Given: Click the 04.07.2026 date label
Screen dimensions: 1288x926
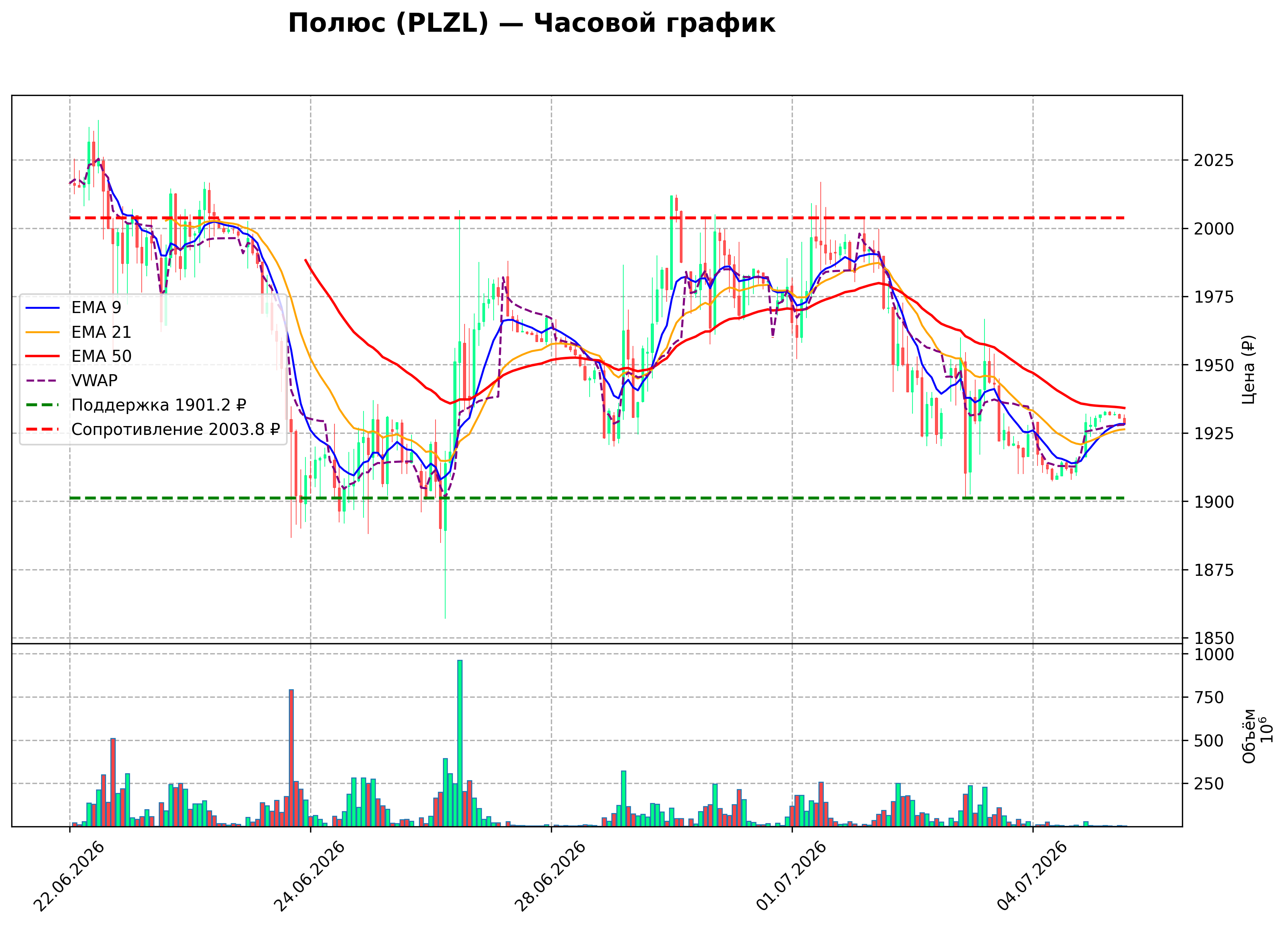Looking at the screenshot, I should point(1032,876).
